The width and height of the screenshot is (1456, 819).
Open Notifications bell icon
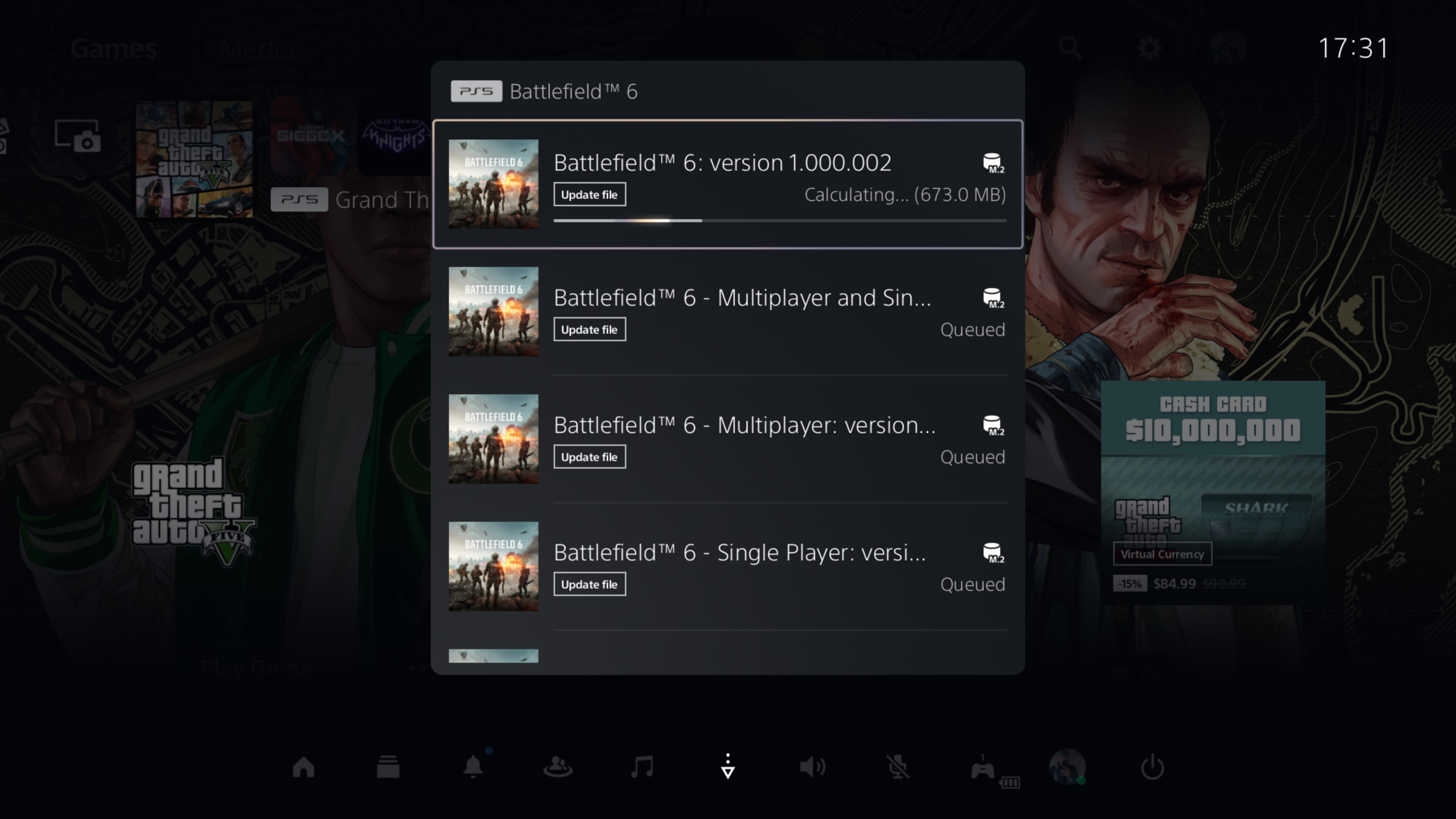(473, 767)
